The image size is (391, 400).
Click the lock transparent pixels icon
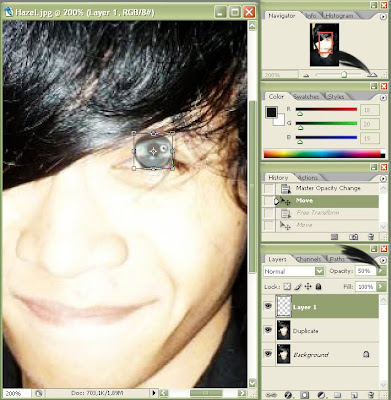(287, 286)
